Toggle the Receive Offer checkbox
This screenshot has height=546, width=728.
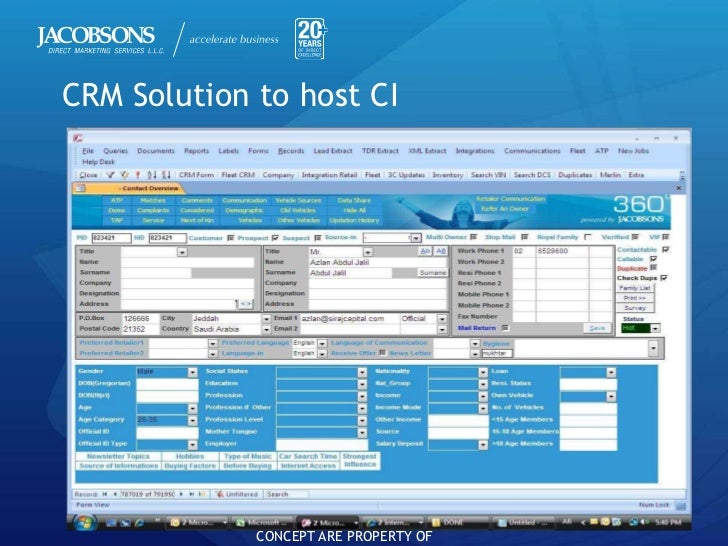pyautogui.click(x=383, y=353)
